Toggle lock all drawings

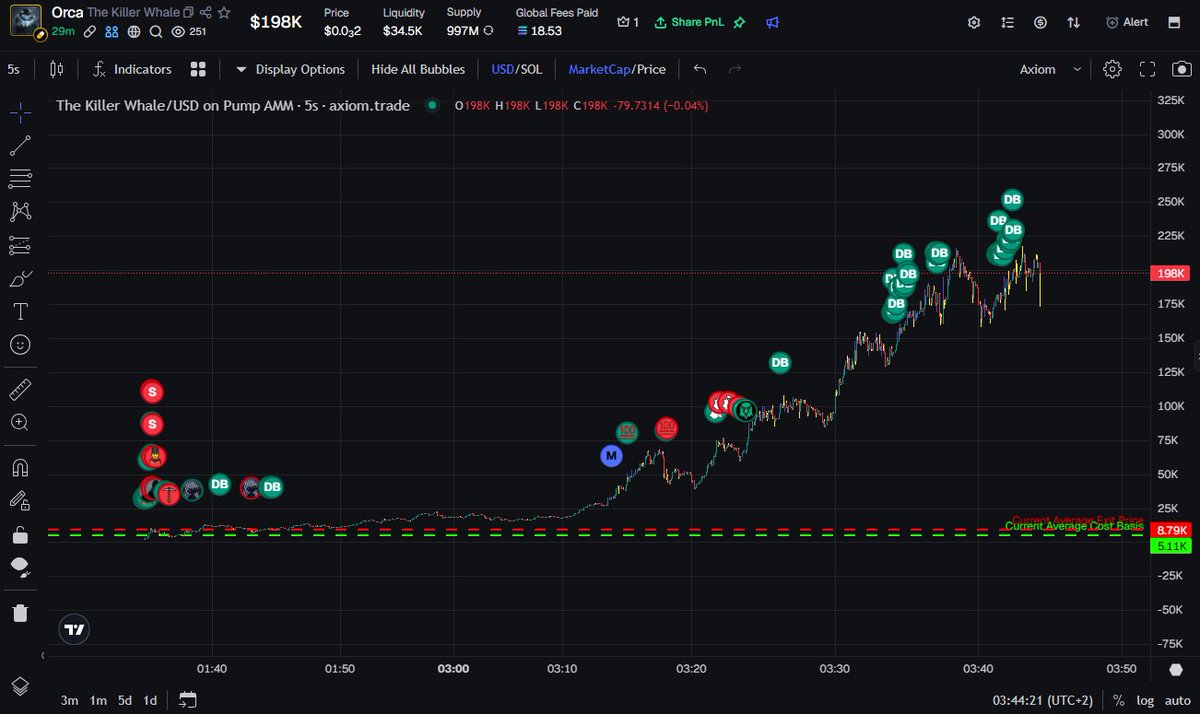[x=19, y=534]
